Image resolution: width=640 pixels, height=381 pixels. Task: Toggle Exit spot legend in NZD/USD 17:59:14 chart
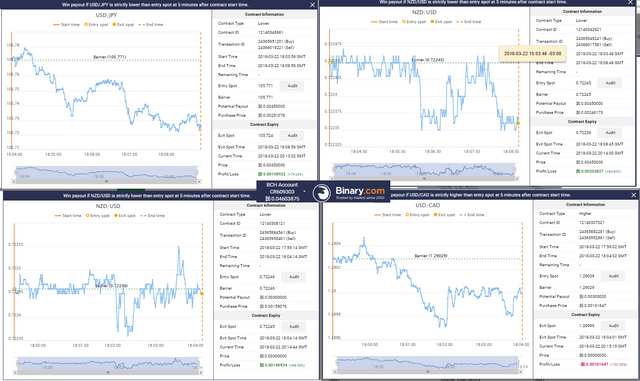[x=125, y=216]
